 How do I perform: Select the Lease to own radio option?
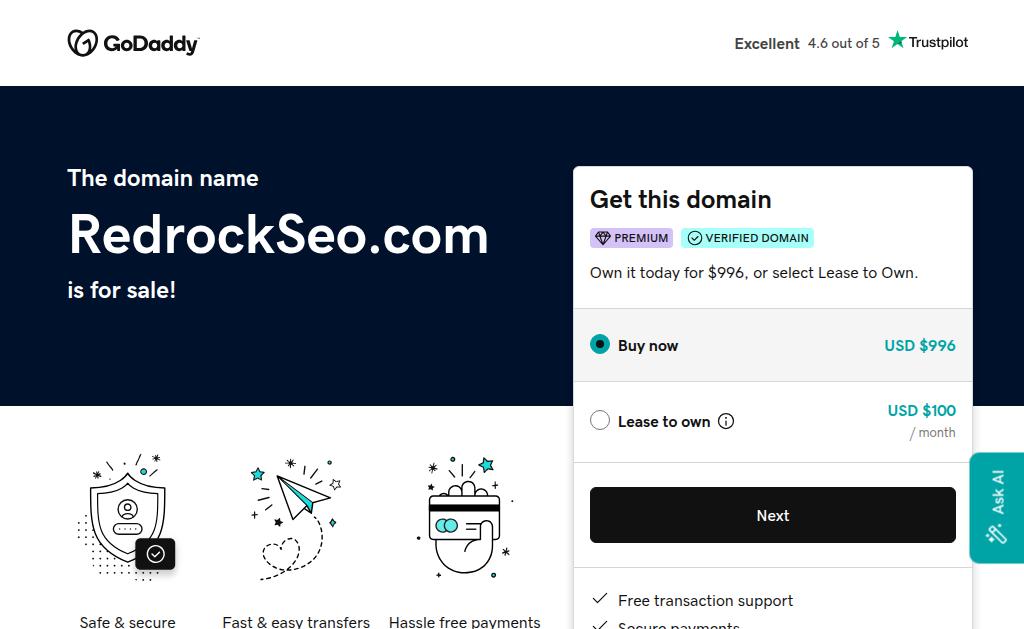tap(600, 421)
